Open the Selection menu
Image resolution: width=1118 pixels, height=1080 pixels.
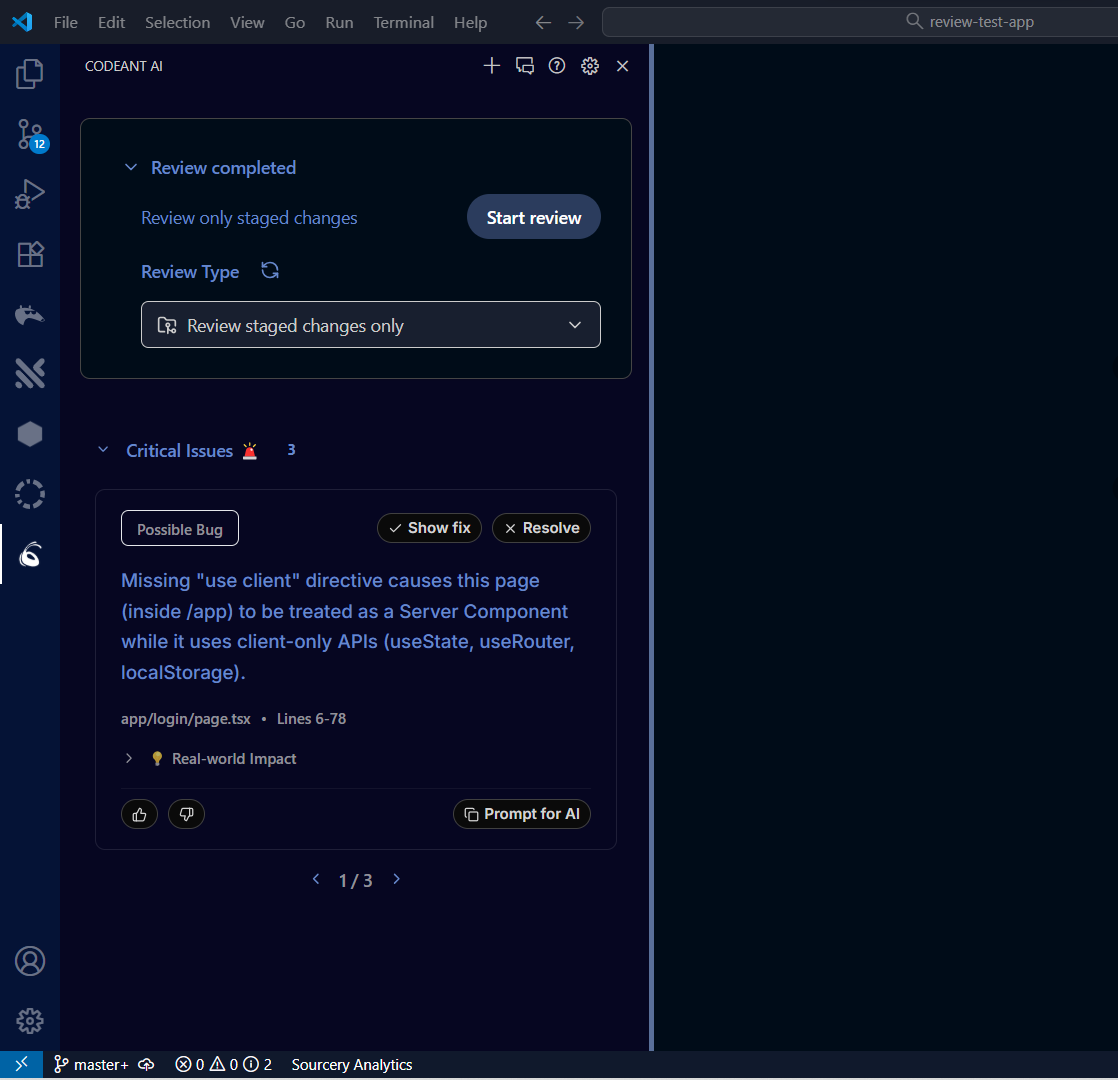pos(177,22)
